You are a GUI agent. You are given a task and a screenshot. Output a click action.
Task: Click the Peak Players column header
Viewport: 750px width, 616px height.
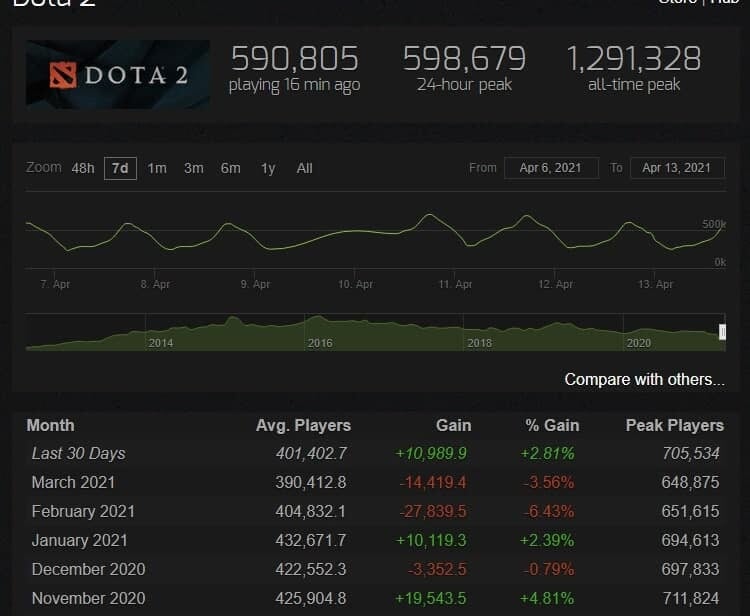pyautogui.click(x=674, y=425)
